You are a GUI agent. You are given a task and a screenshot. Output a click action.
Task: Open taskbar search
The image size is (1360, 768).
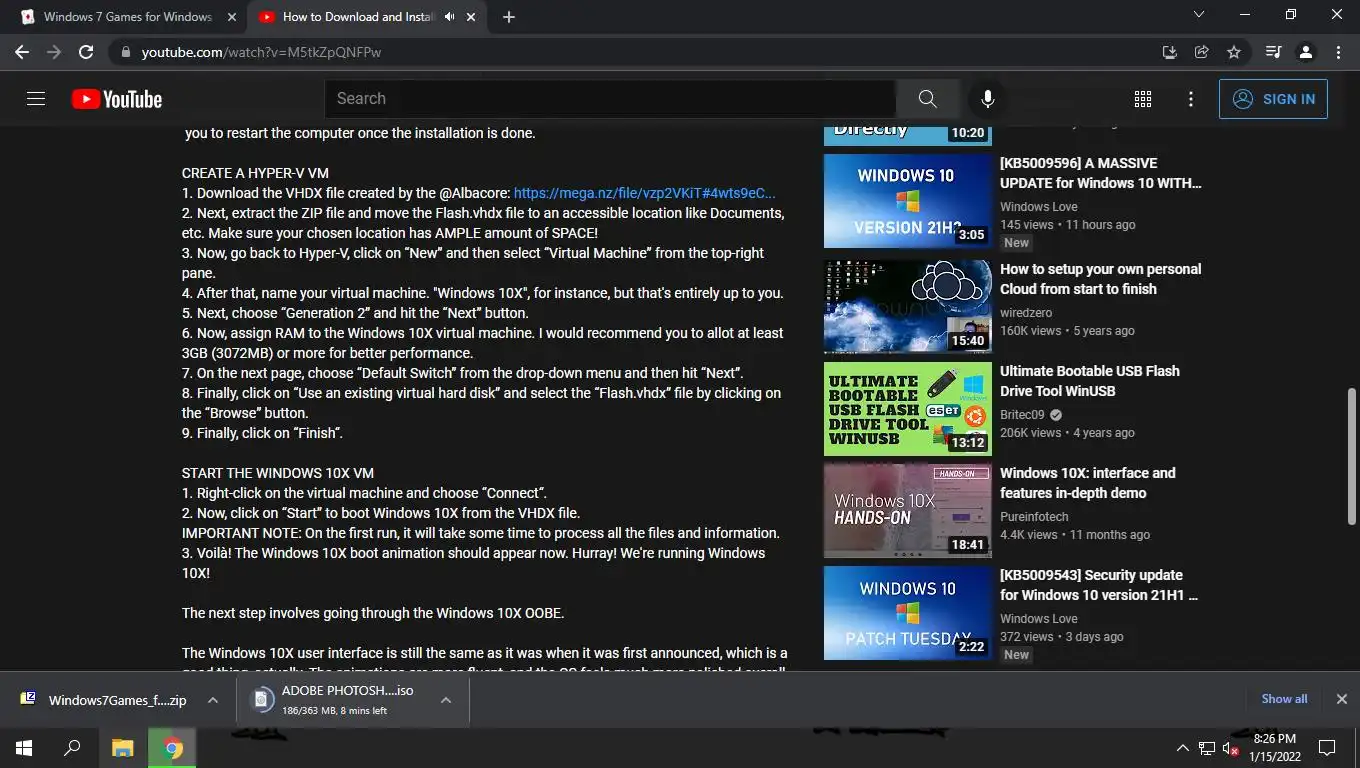(x=73, y=748)
